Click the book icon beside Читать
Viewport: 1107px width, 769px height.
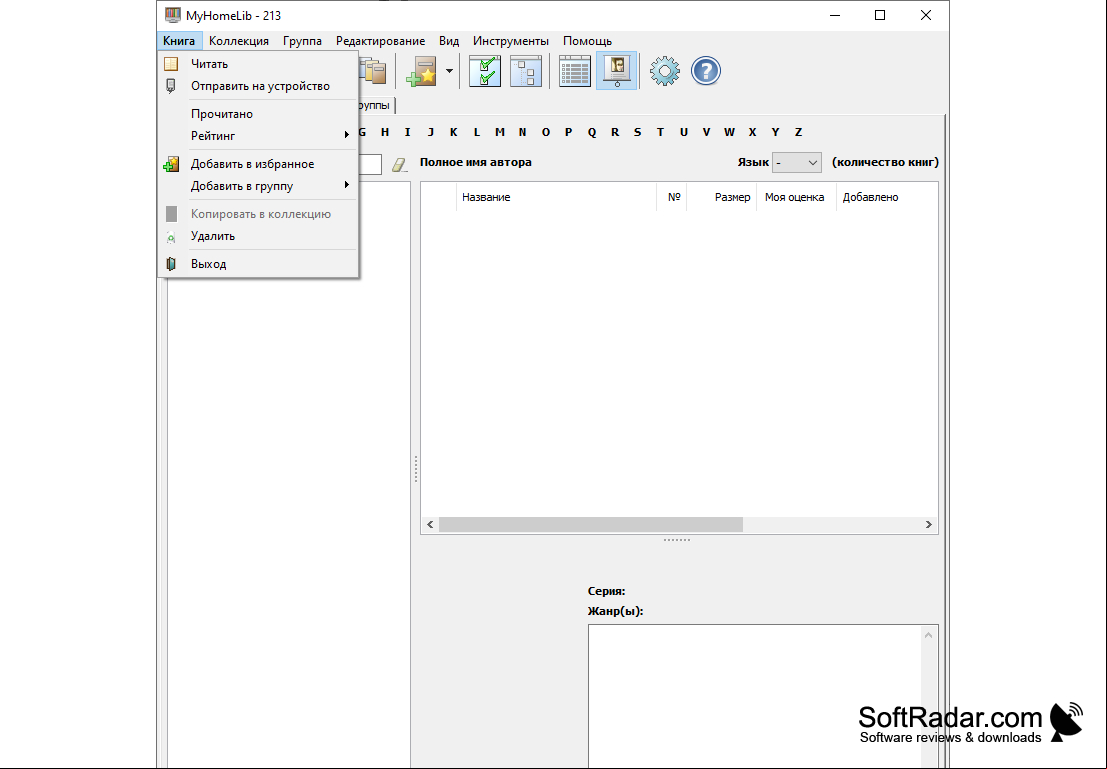(171, 64)
